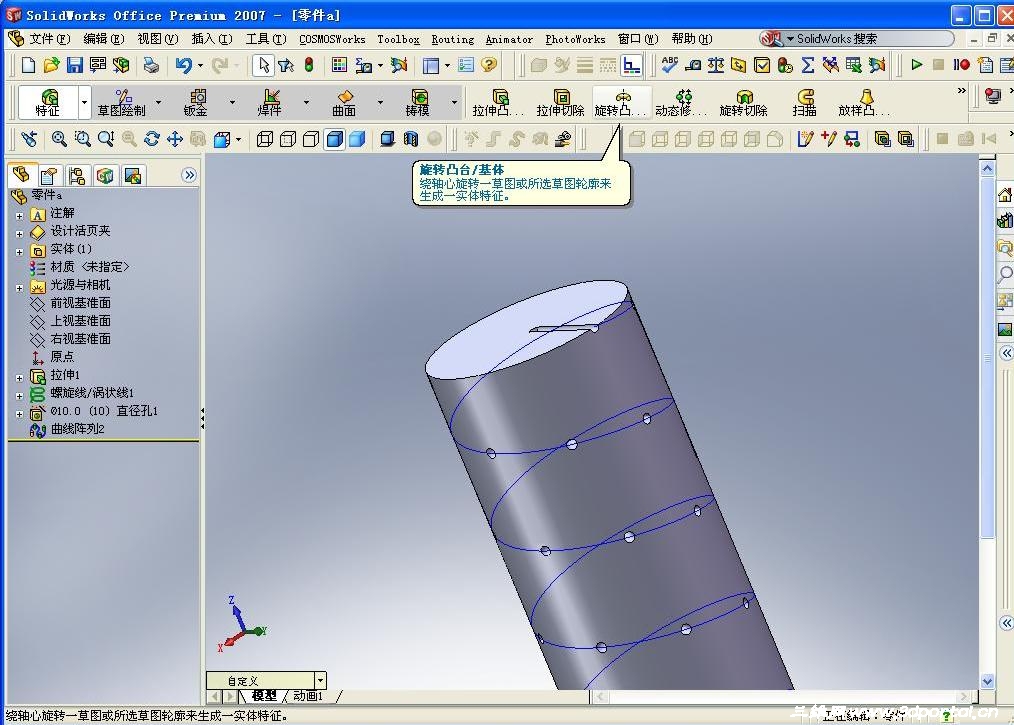Open the View Orientation dropdown arrow
Image resolution: width=1014 pixels, height=725 pixels.
click(239, 138)
